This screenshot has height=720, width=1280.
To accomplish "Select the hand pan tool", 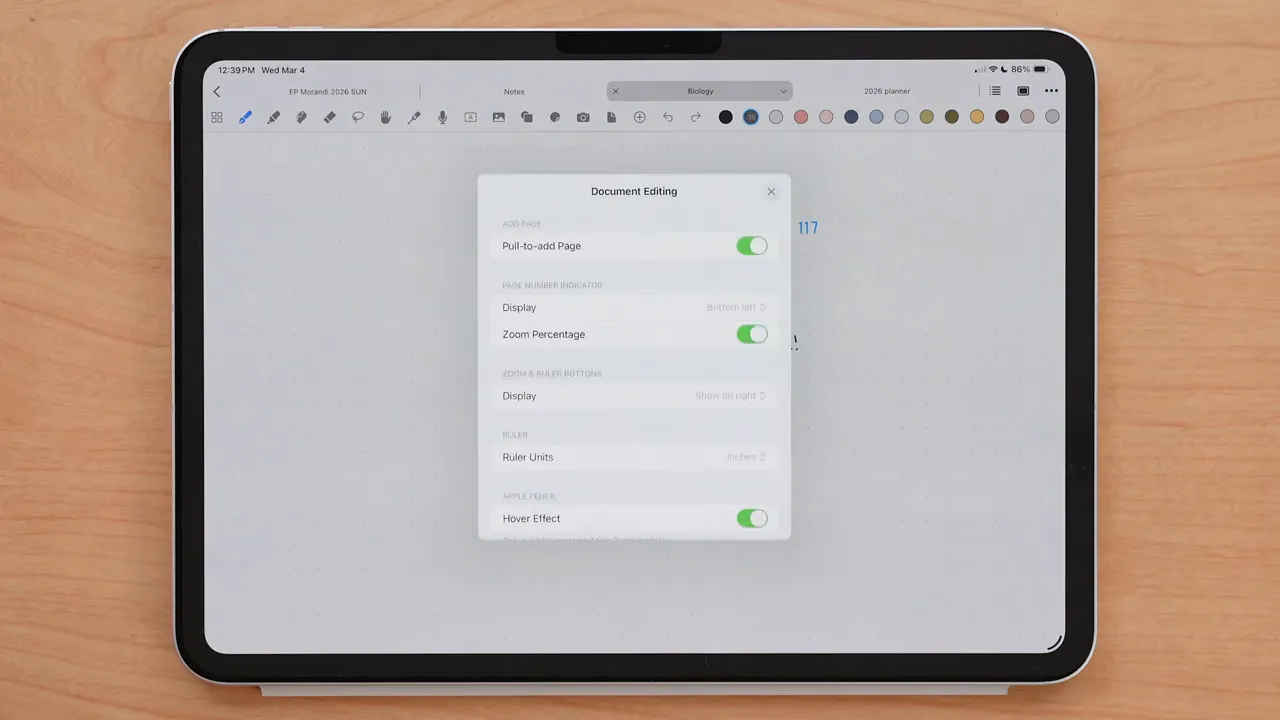I will (386, 117).
